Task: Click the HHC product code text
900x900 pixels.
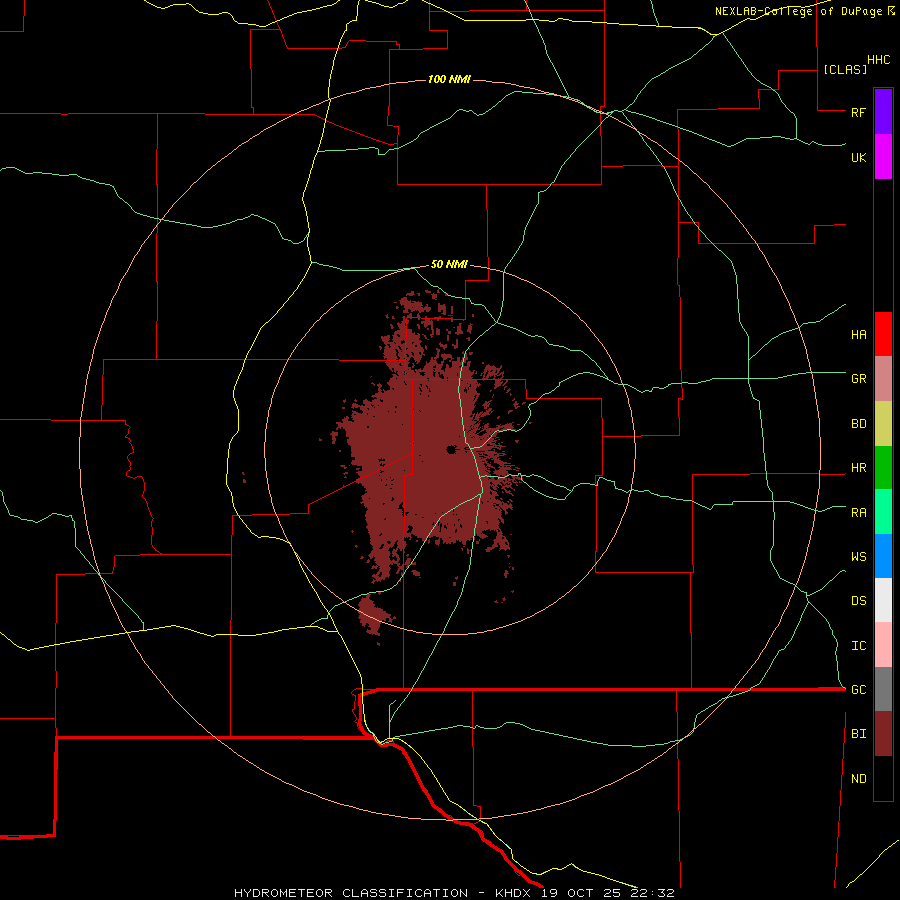Action: pos(878,60)
